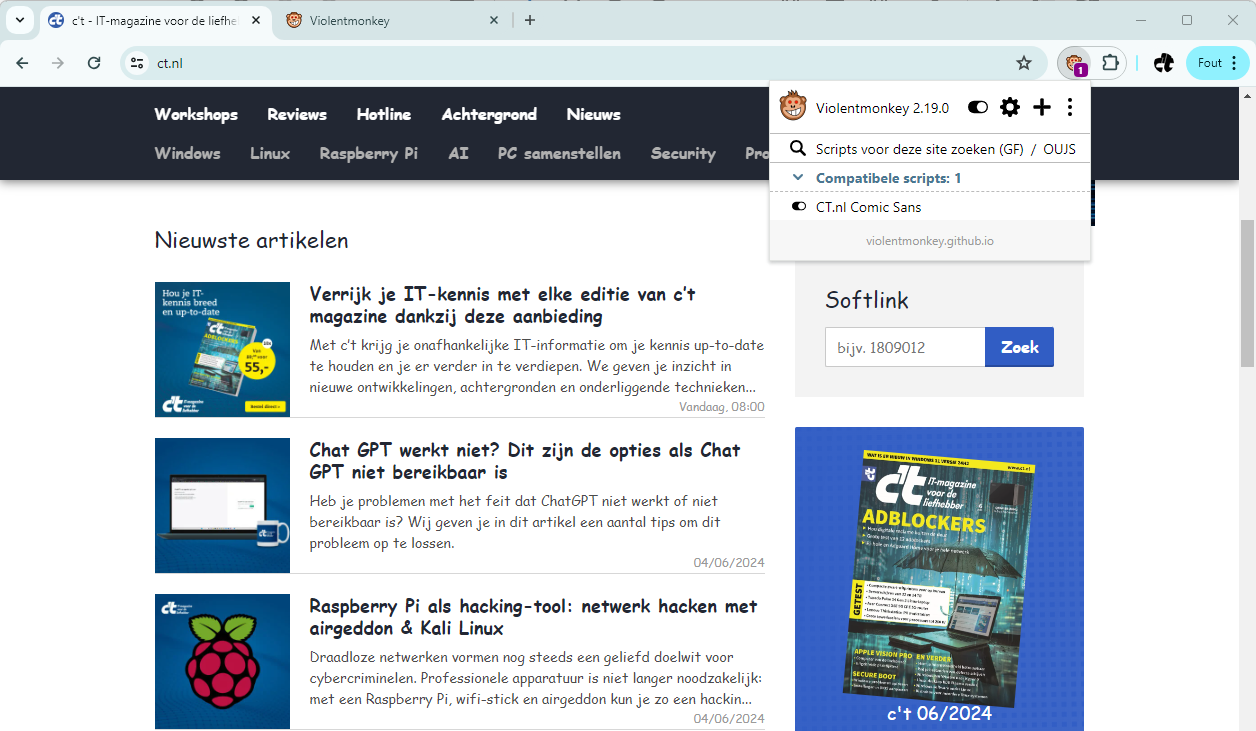Screen dimensions: 1256x731
Task: Select the Windows topic
Action: (x=187, y=153)
